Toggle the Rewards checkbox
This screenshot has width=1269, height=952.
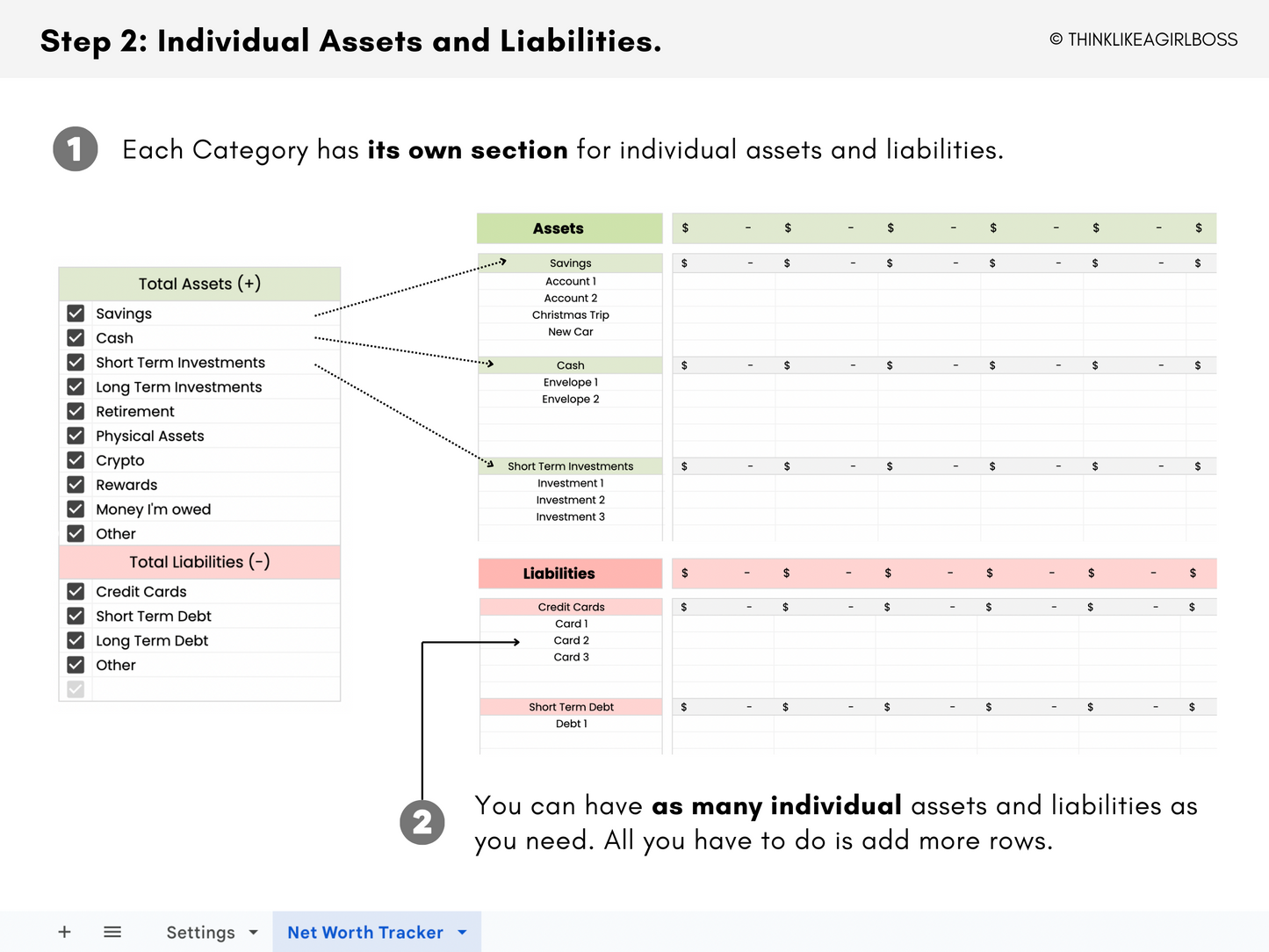coord(76,484)
